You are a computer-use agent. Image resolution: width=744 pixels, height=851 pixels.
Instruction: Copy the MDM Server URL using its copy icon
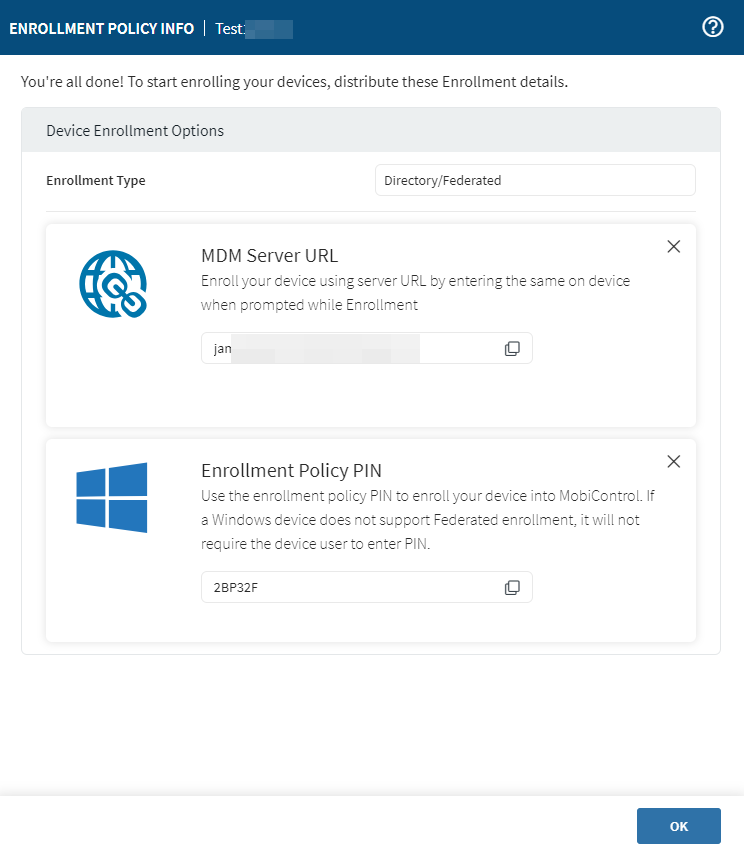coord(512,348)
